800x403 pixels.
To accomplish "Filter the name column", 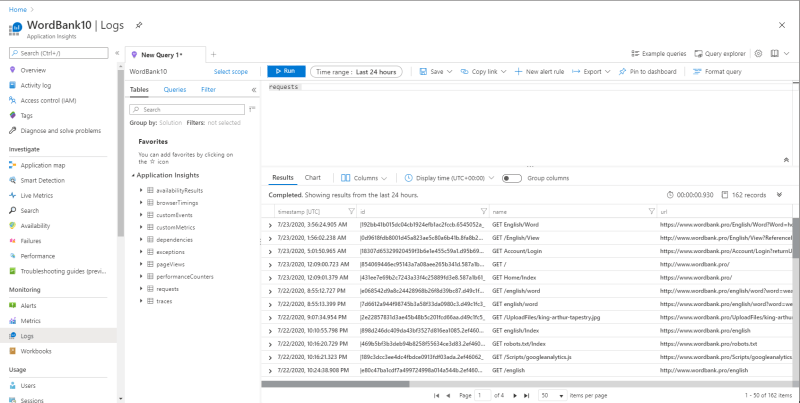I will point(652,211).
